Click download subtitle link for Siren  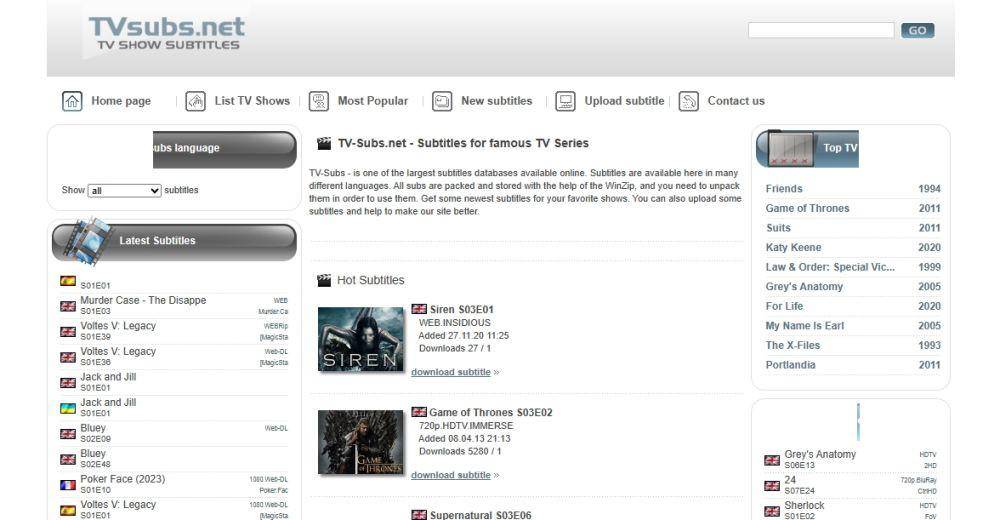pos(451,372)
